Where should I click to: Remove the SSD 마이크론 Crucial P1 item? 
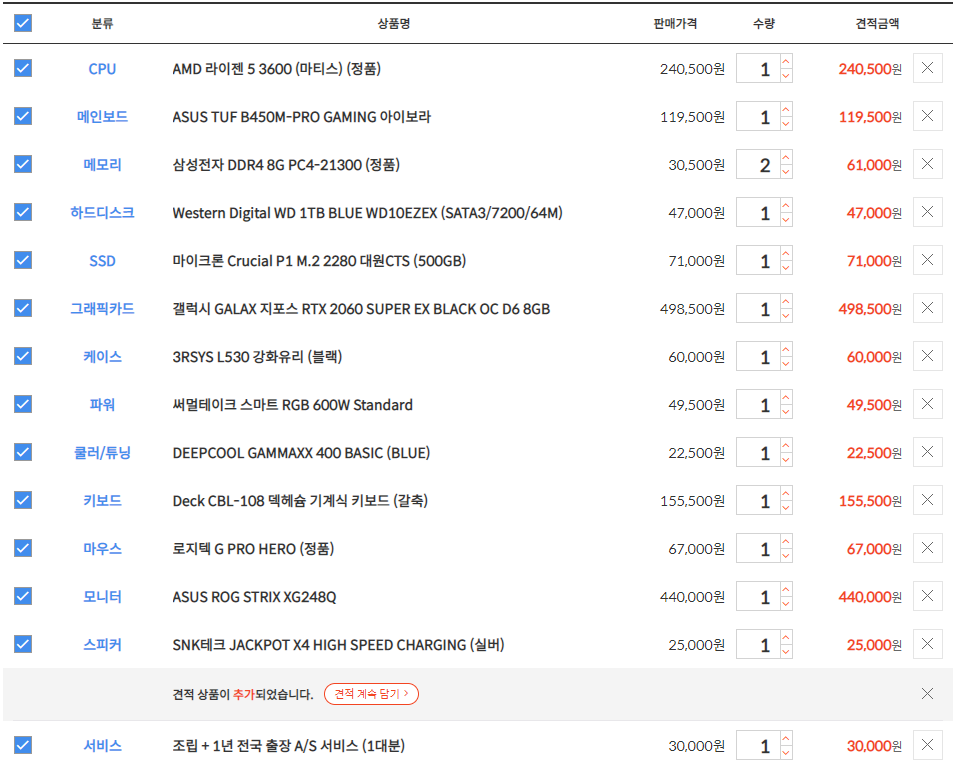pyautogui.click(x=927, y=260)
